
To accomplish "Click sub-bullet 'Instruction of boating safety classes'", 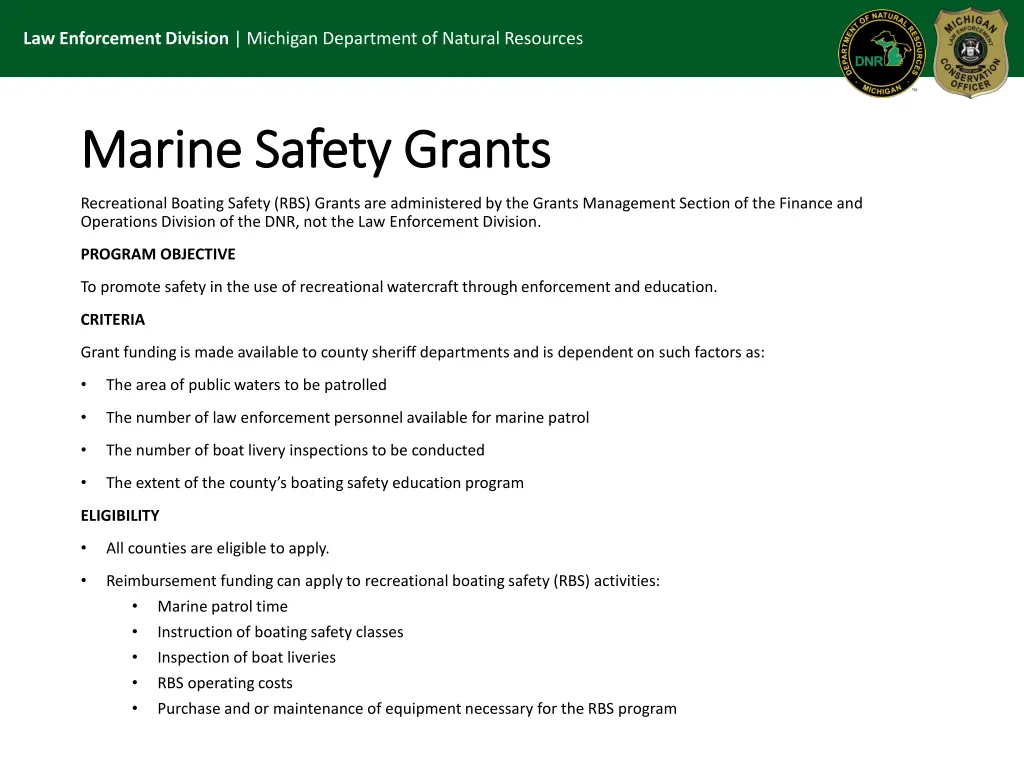I will (280, 632).
